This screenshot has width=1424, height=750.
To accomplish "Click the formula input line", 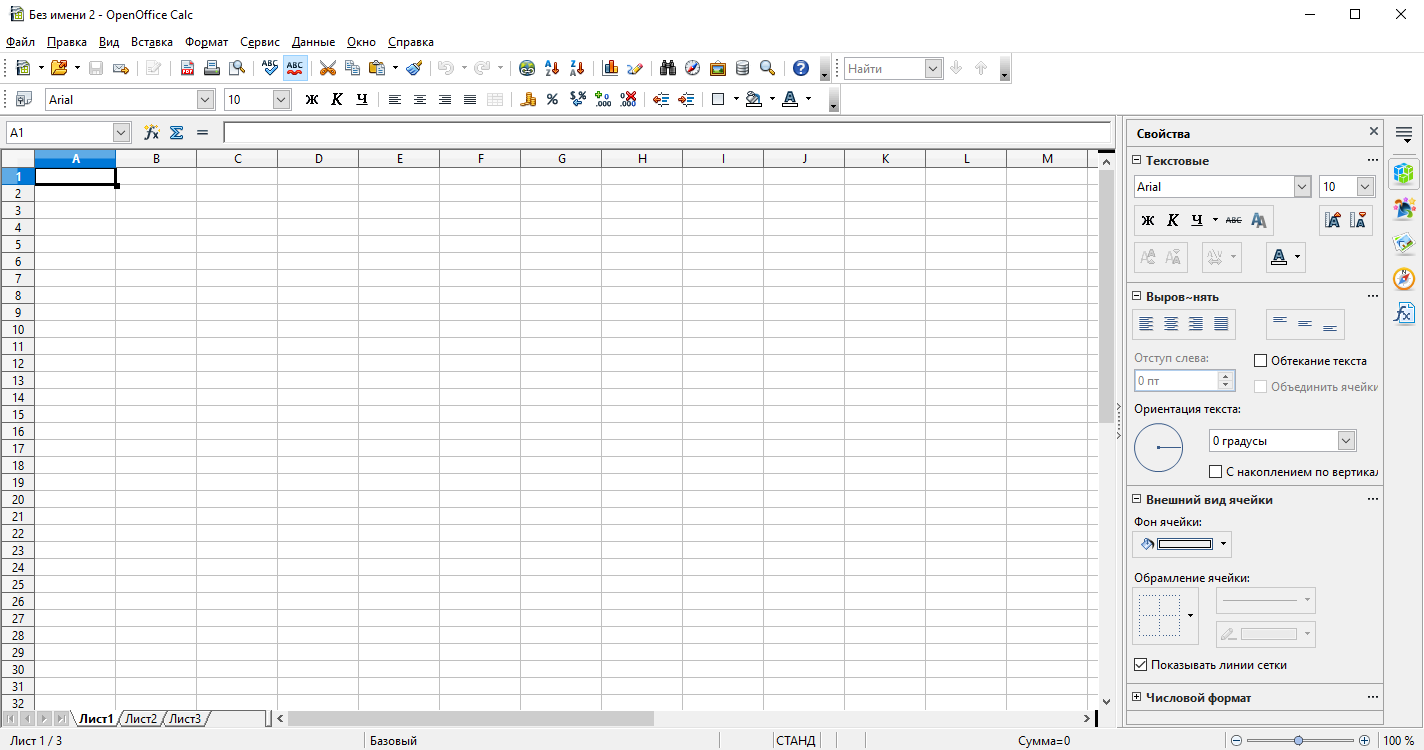I will 667,132.
